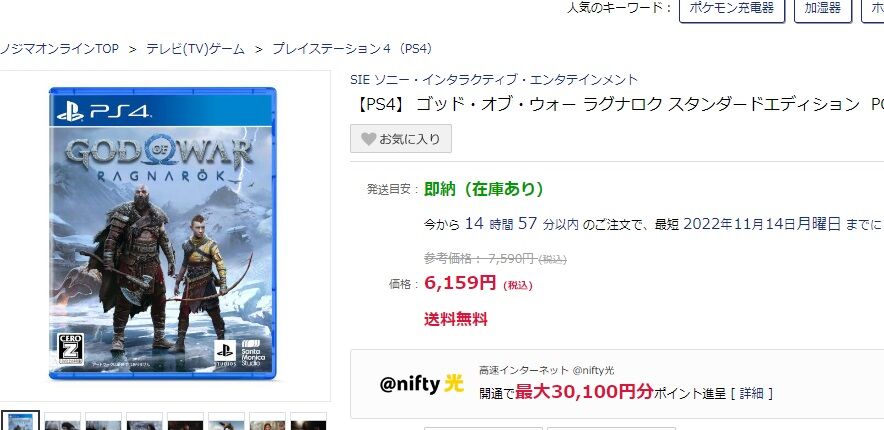Select the fifth dark product thumbnail

185,421
